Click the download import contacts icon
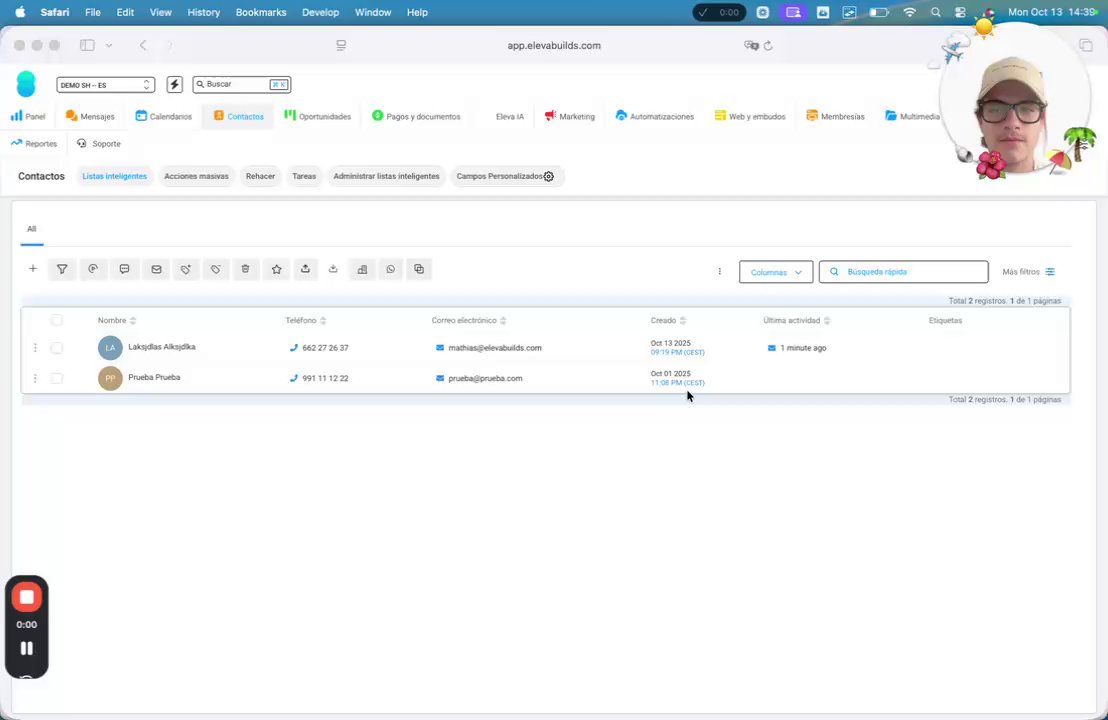 pos(333,269)
